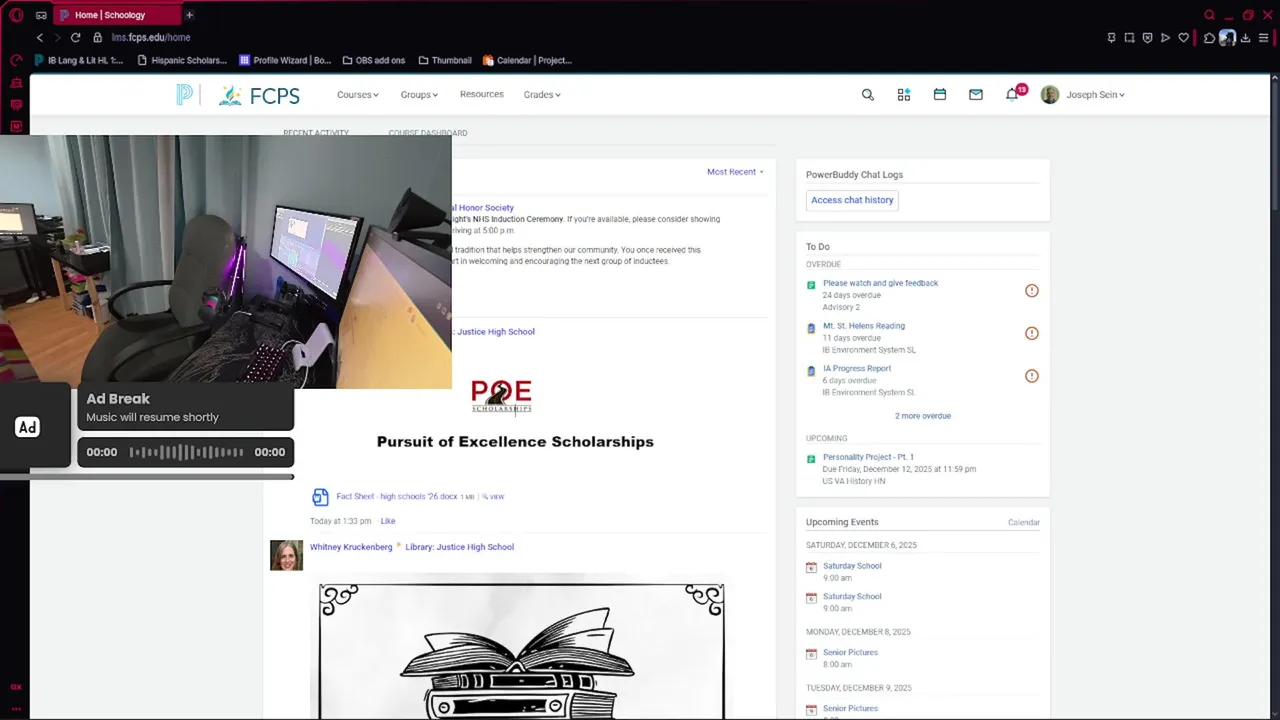The height and width of the screenshot is (720, 1280).
Task: Open the Whitney Kruckenberg profile link
Action: pos(351,547)
